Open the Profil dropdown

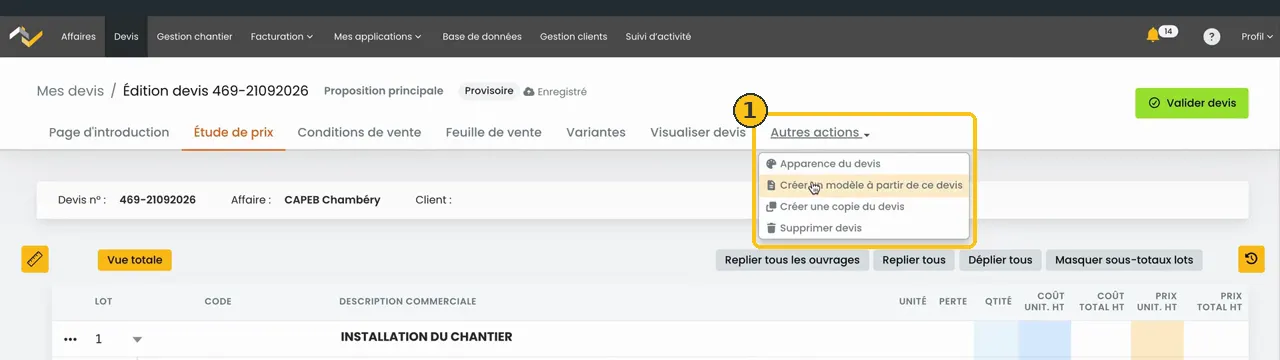1257,36
